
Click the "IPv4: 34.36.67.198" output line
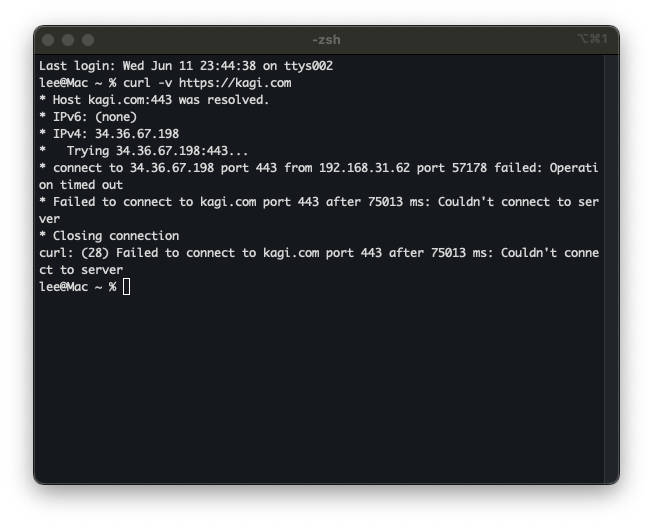108,134
